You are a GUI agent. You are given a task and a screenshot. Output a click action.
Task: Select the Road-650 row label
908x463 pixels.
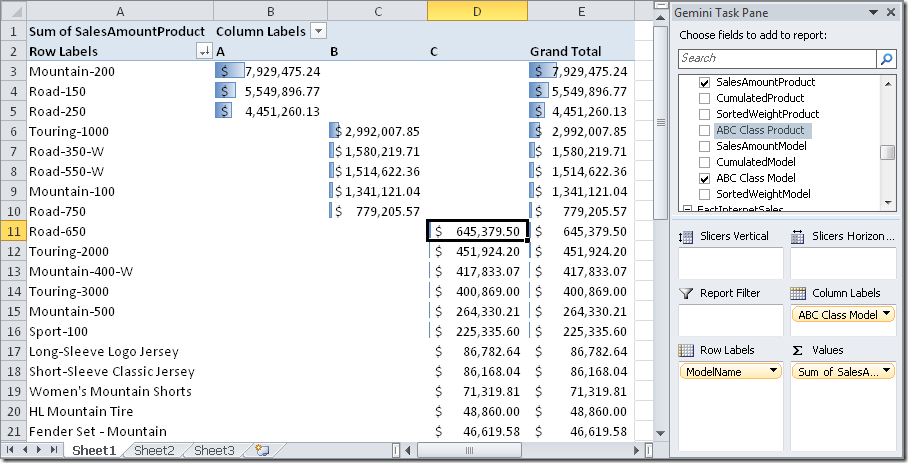pyautogui.click(x=120, y=232)
